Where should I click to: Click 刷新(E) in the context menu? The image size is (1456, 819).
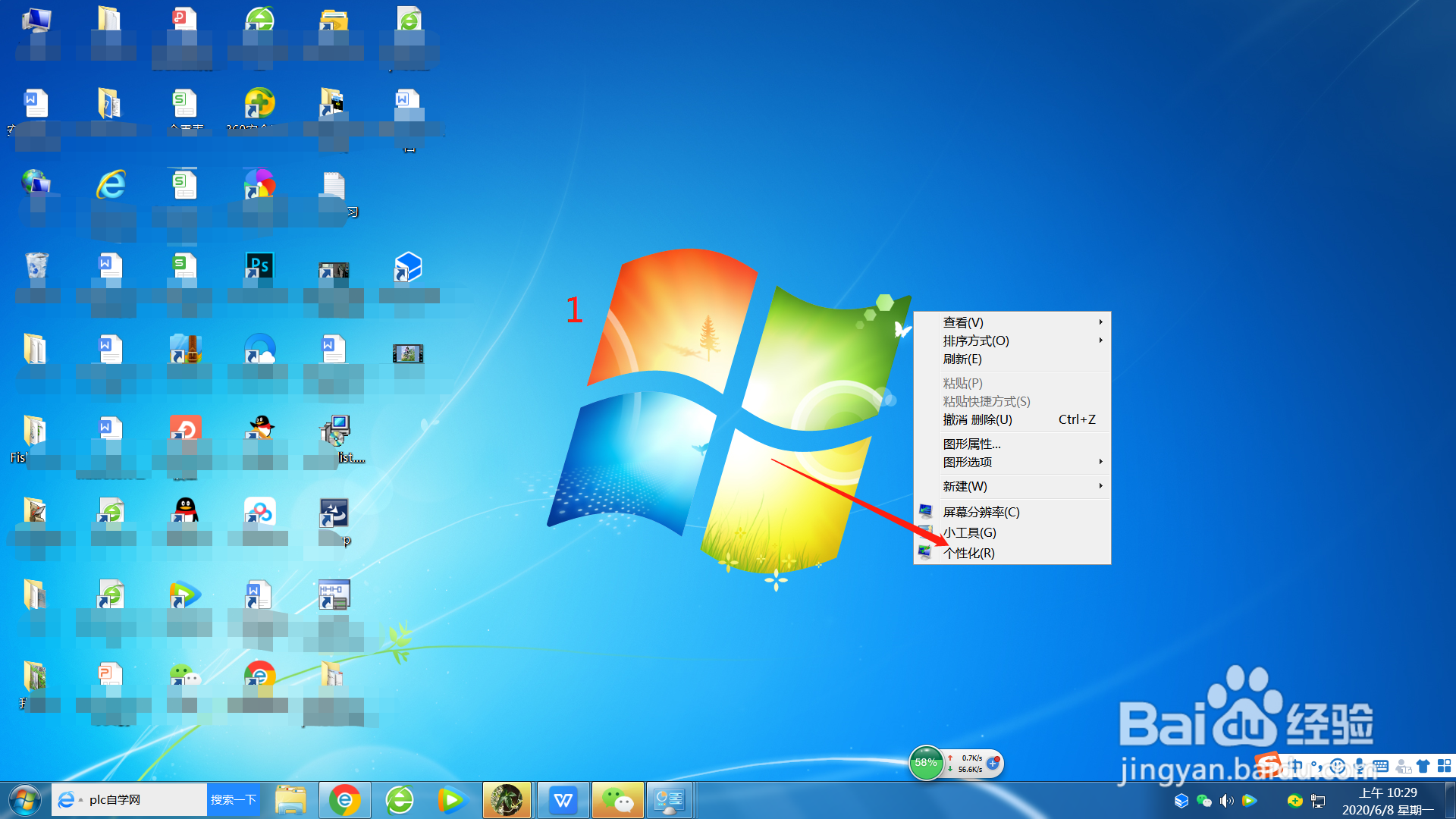(x=962, y=359)
